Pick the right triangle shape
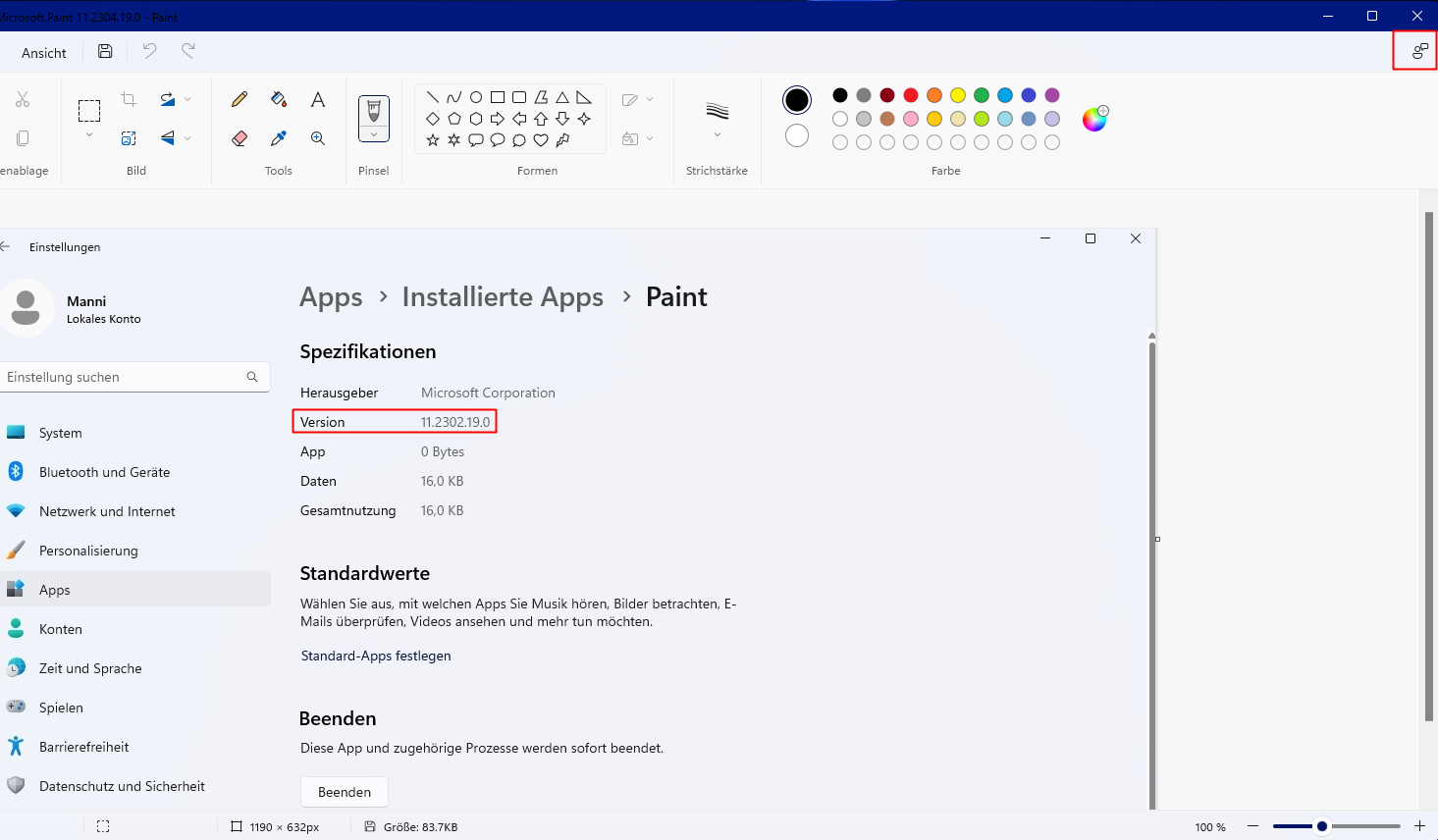This screenshot has width=1438, height=840. click(584, 97)
